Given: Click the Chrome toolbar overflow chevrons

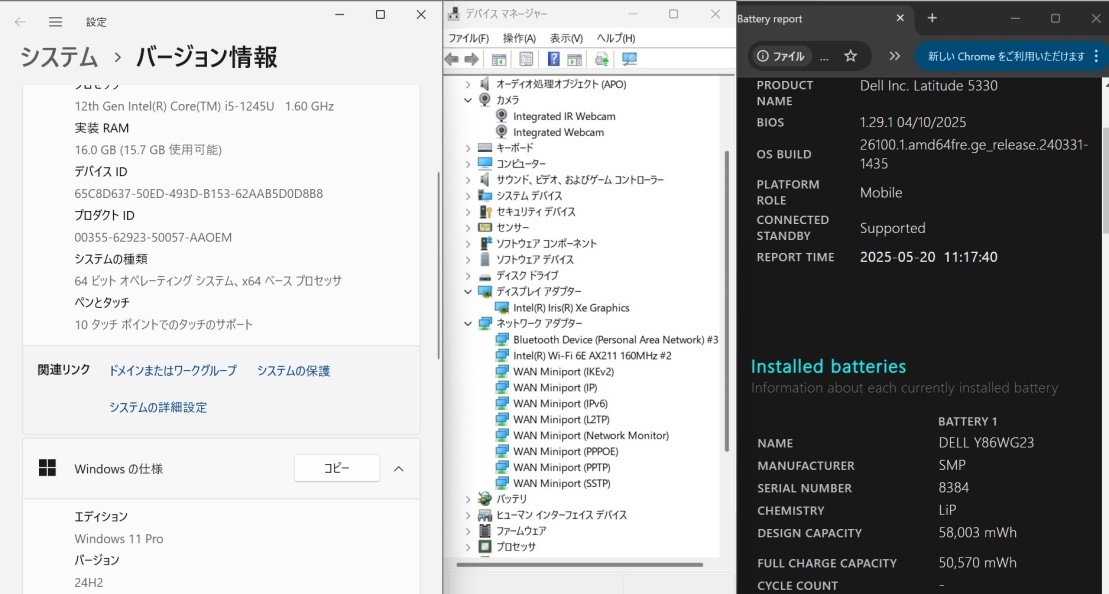Looking at the screenshot, I should [895, 57].
